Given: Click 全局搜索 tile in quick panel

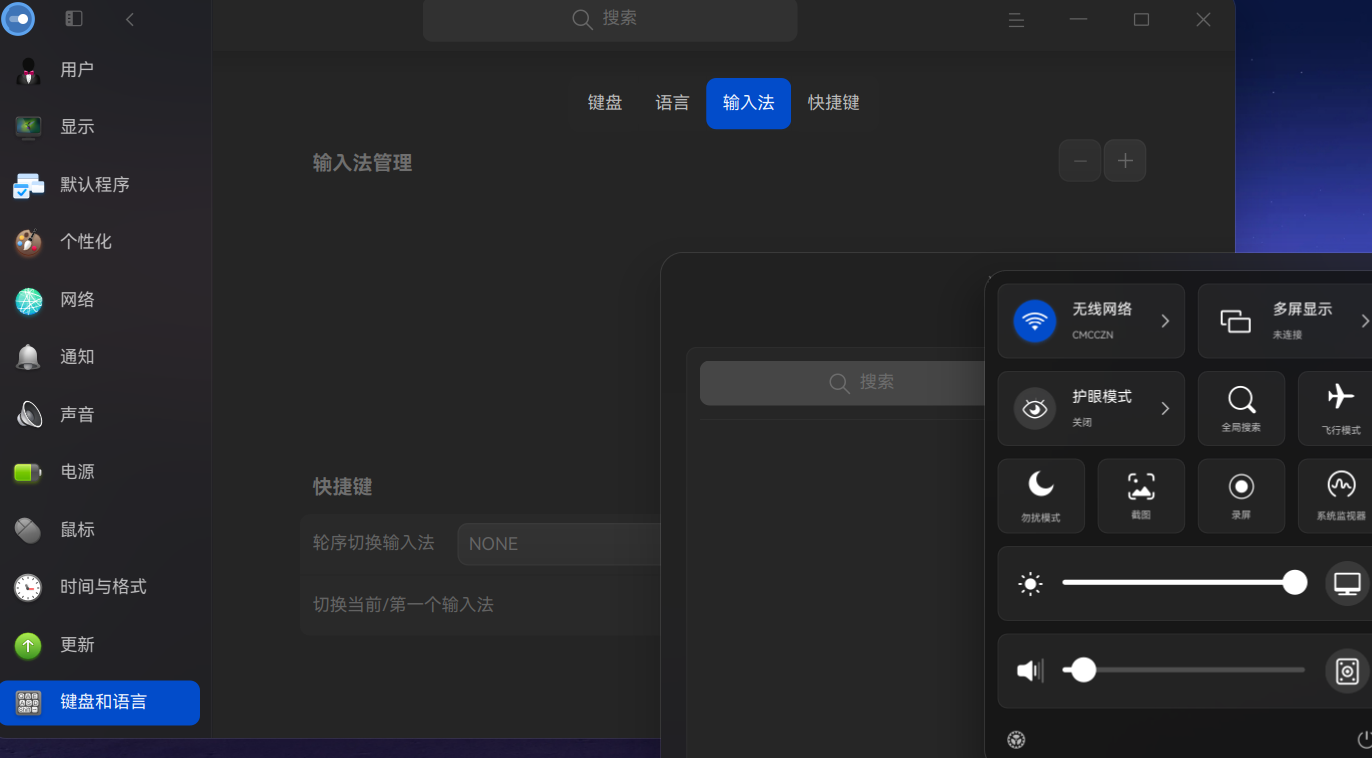Looking at the screenshot, I should [x=1241, y=408].
